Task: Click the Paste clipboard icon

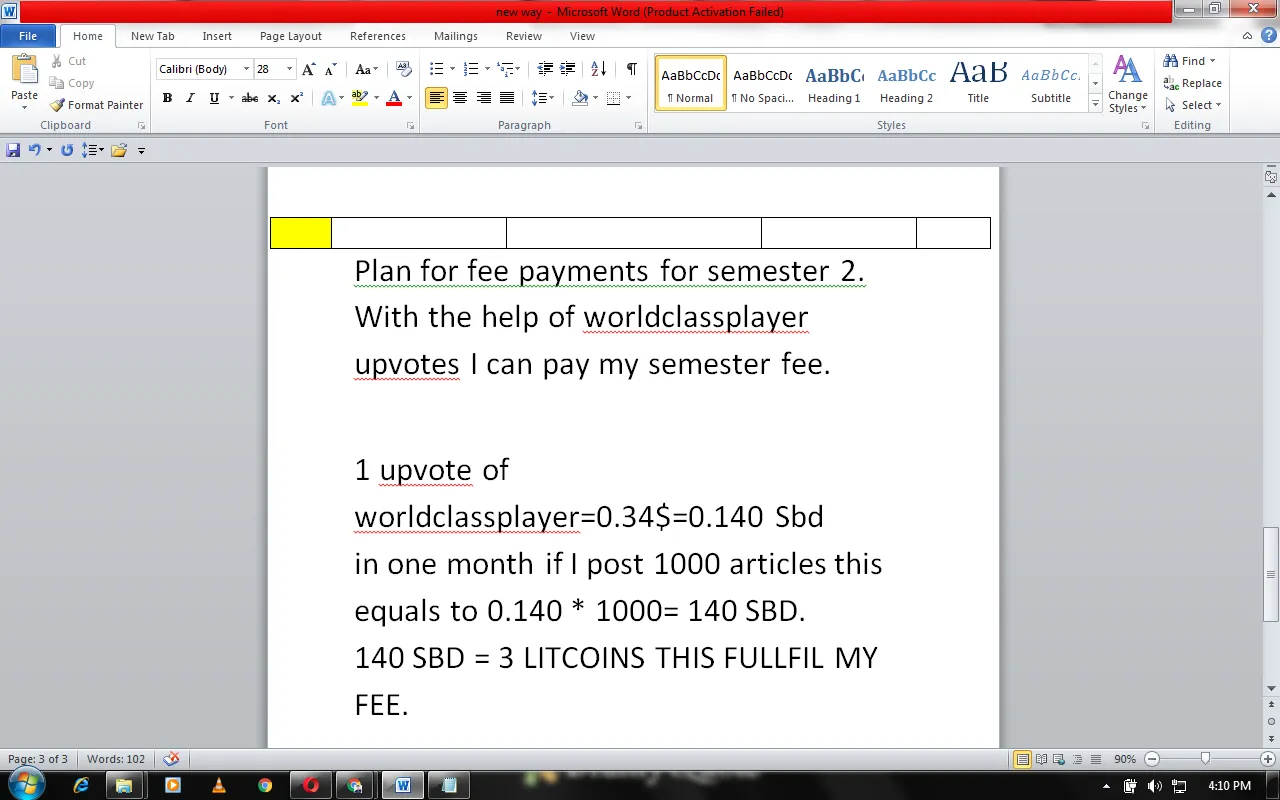Action: point(24,70)
